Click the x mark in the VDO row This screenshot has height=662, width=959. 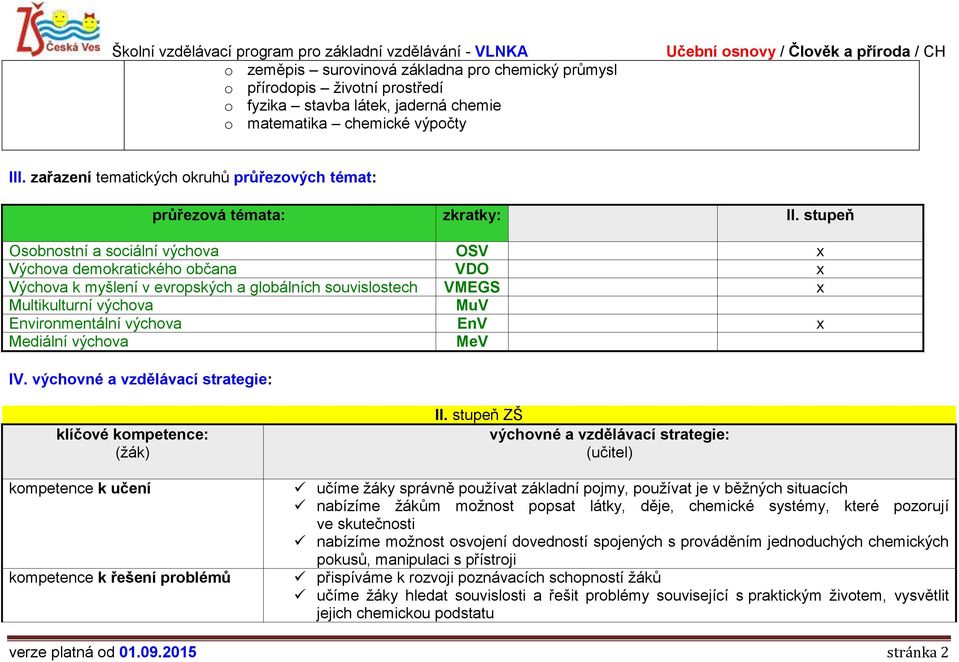[820, 270]
